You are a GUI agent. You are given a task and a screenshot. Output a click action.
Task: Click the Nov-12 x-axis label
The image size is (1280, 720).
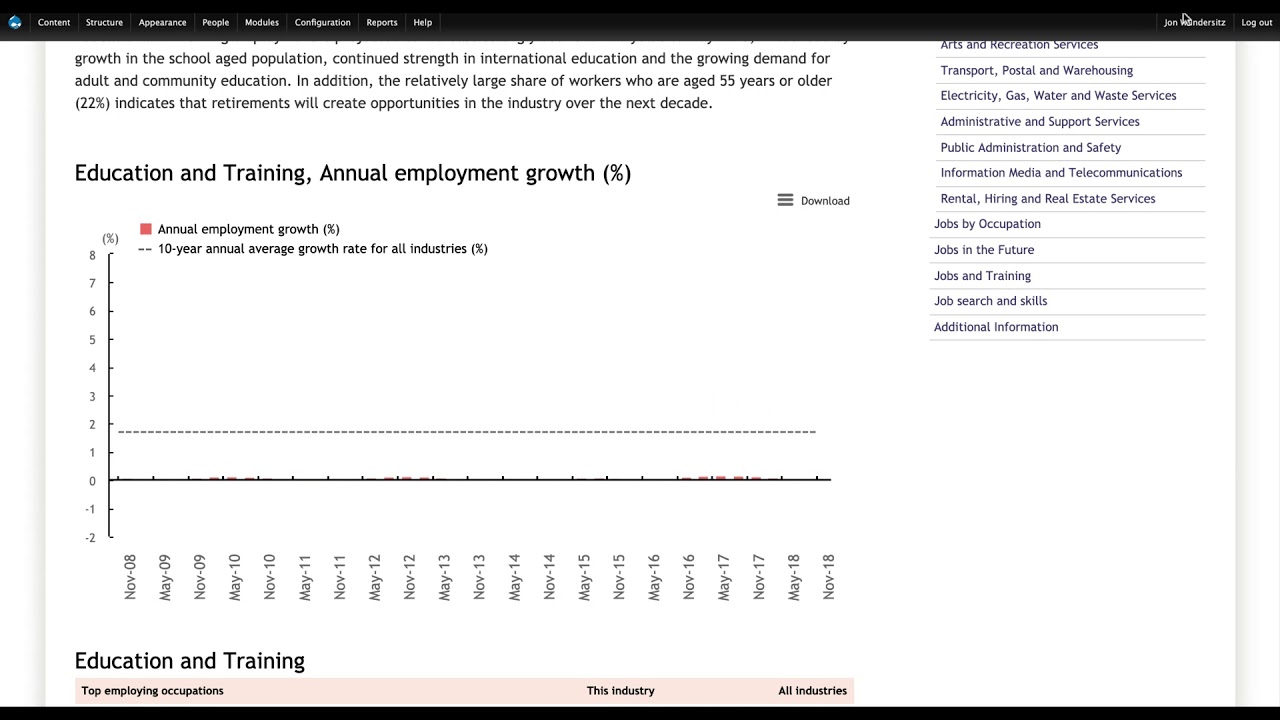click(409, 577)
